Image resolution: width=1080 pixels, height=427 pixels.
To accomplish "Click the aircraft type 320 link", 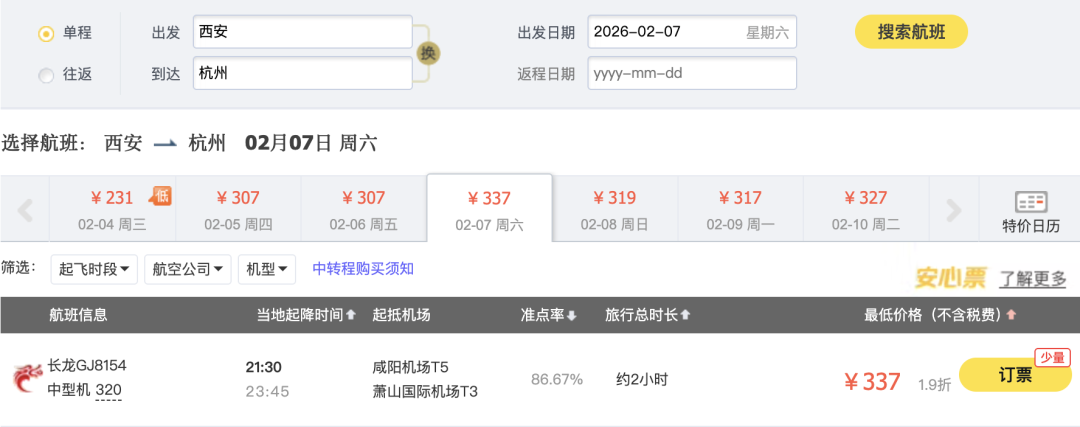I will pos(108,390).
